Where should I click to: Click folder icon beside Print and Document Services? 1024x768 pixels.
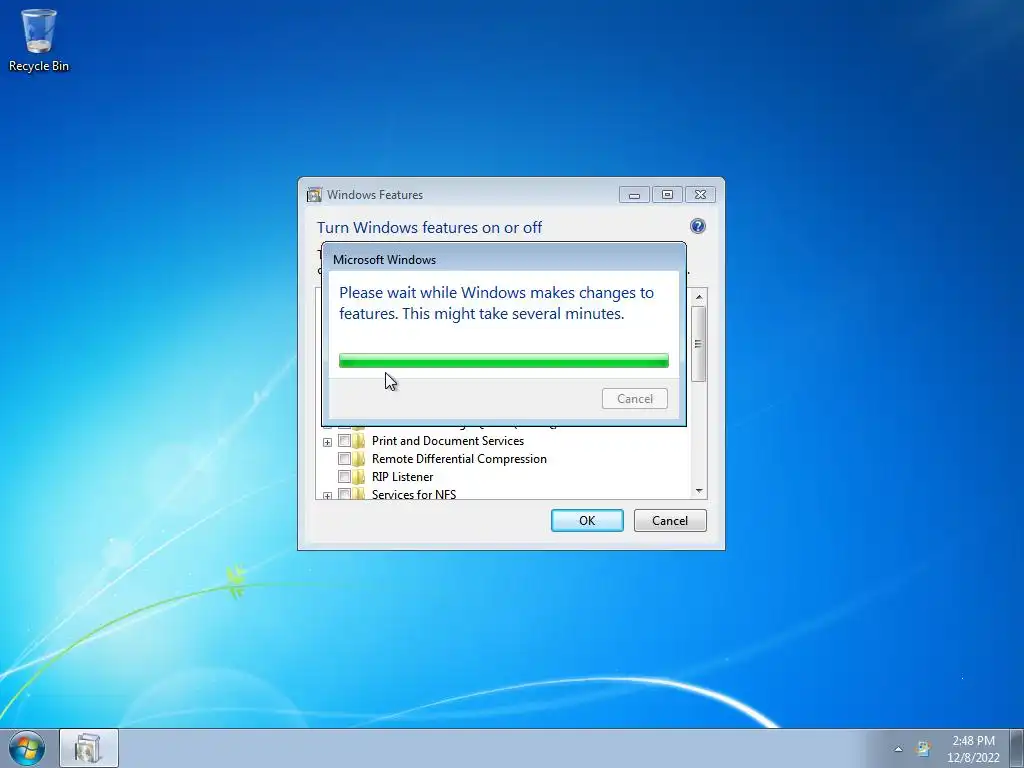[x=359, y=441]
